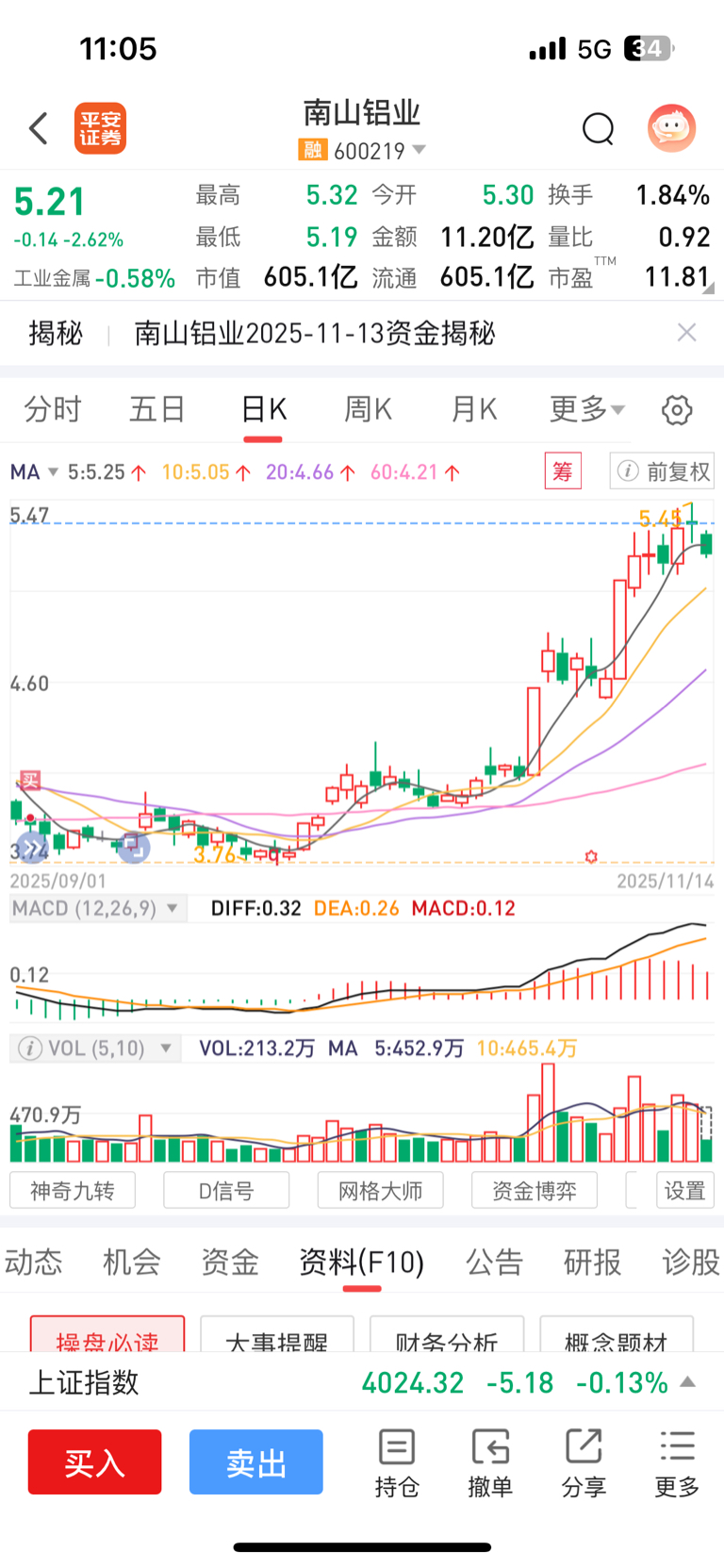
Task: Open 持仓 holdings icon
Action: (x=397, y=1463)
